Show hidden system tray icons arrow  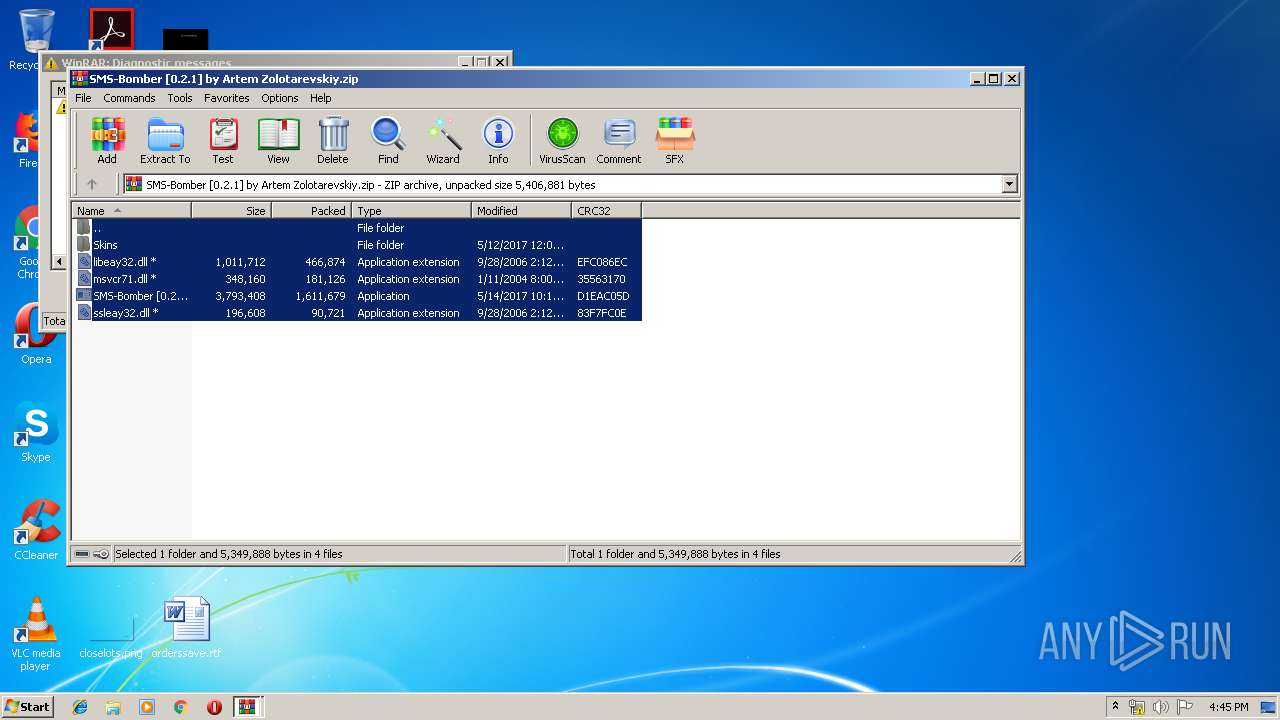[1115, 706]
